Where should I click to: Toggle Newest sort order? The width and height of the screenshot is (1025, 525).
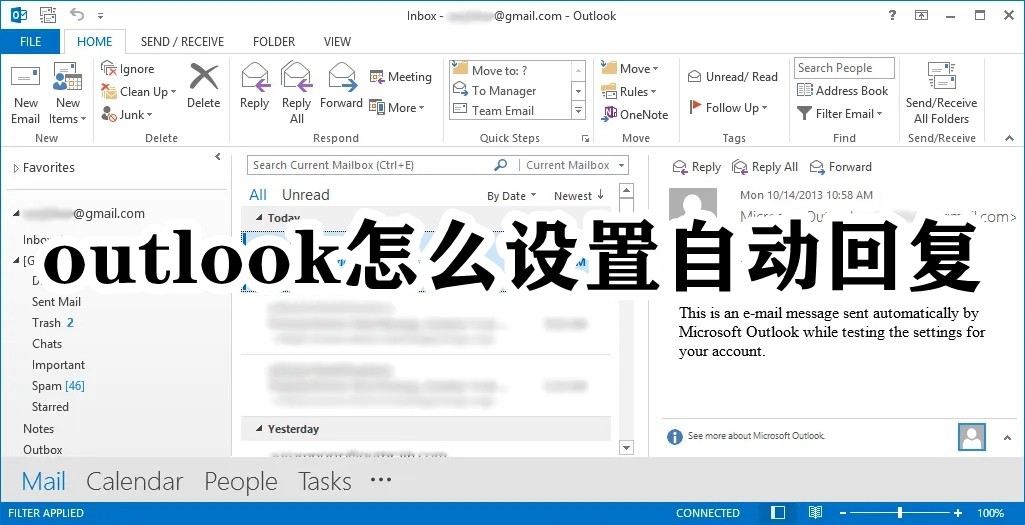(579, 195)
